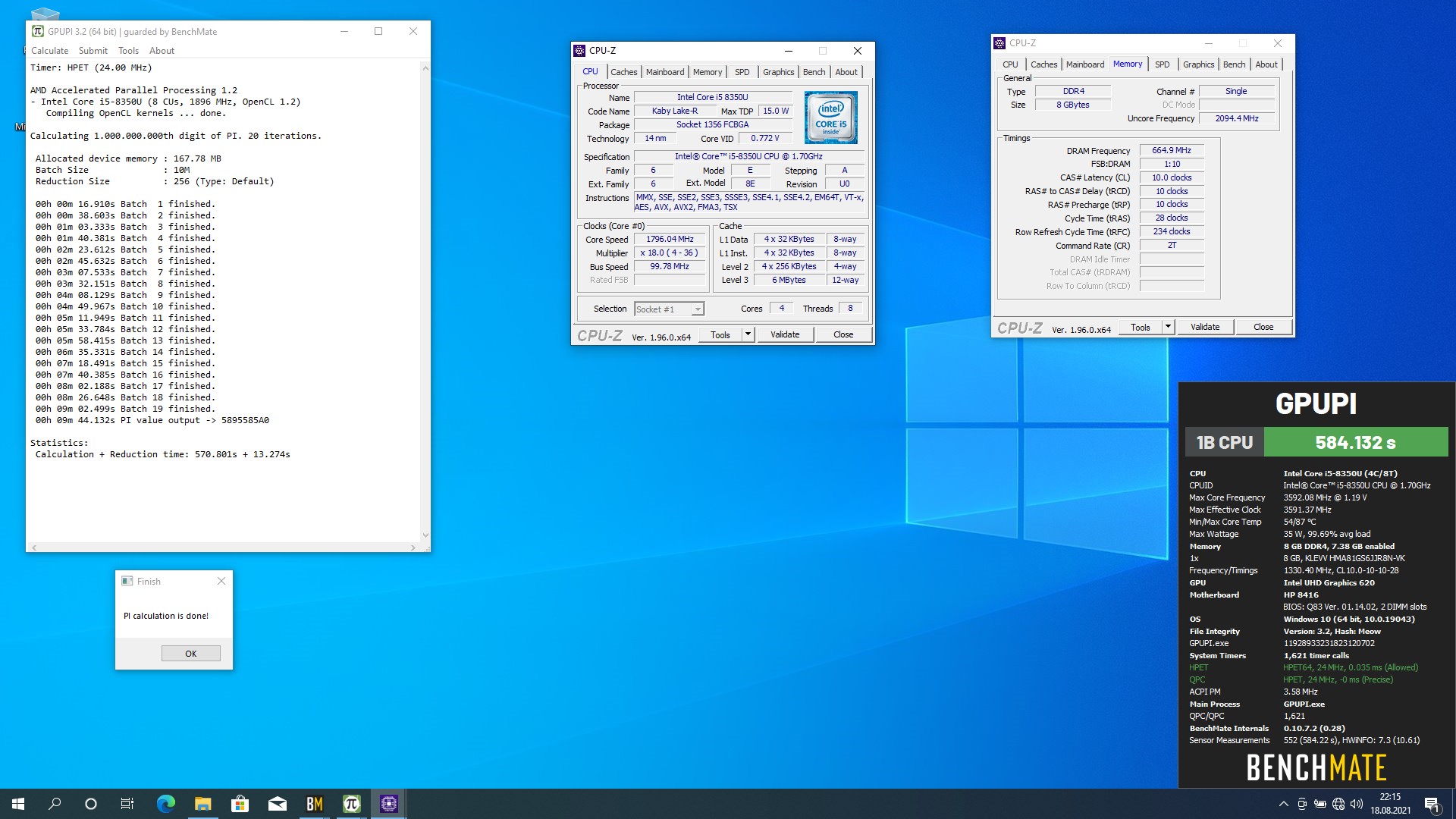Click Tools button in CPU-Z CPU window
The width and height of the screenshot is (1456, 819).
[x=720, y=334]
